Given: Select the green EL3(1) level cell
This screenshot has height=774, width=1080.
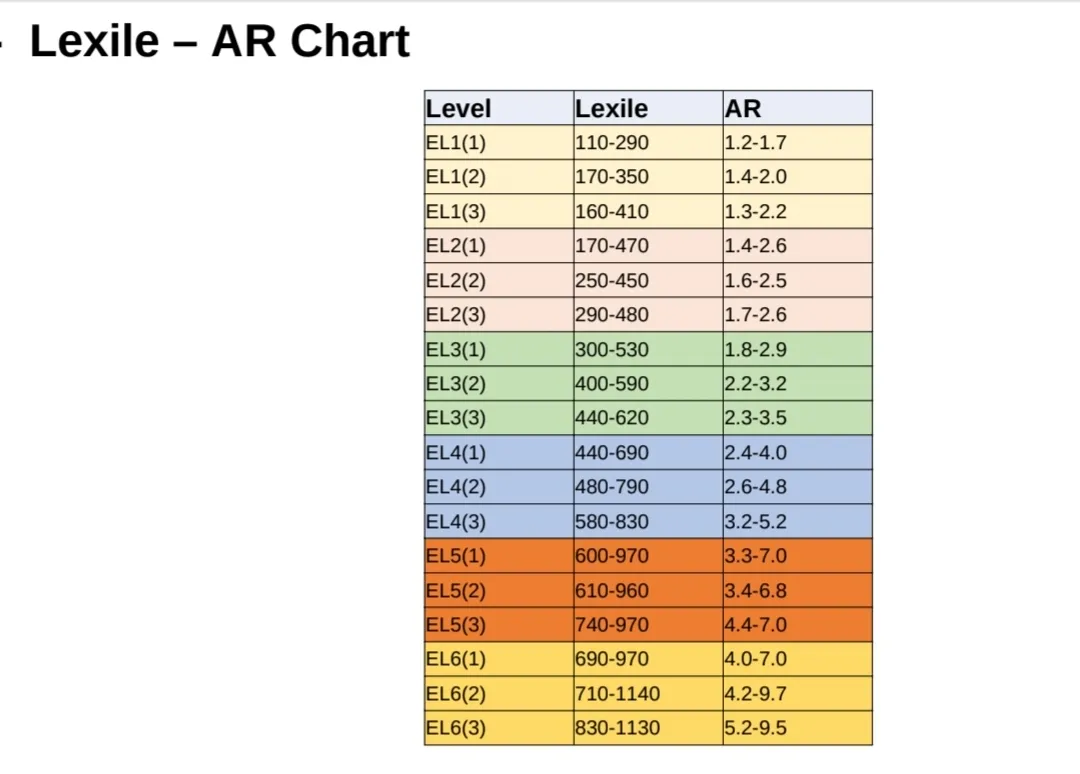Looking at the screenshot, I should pos(498,349).
